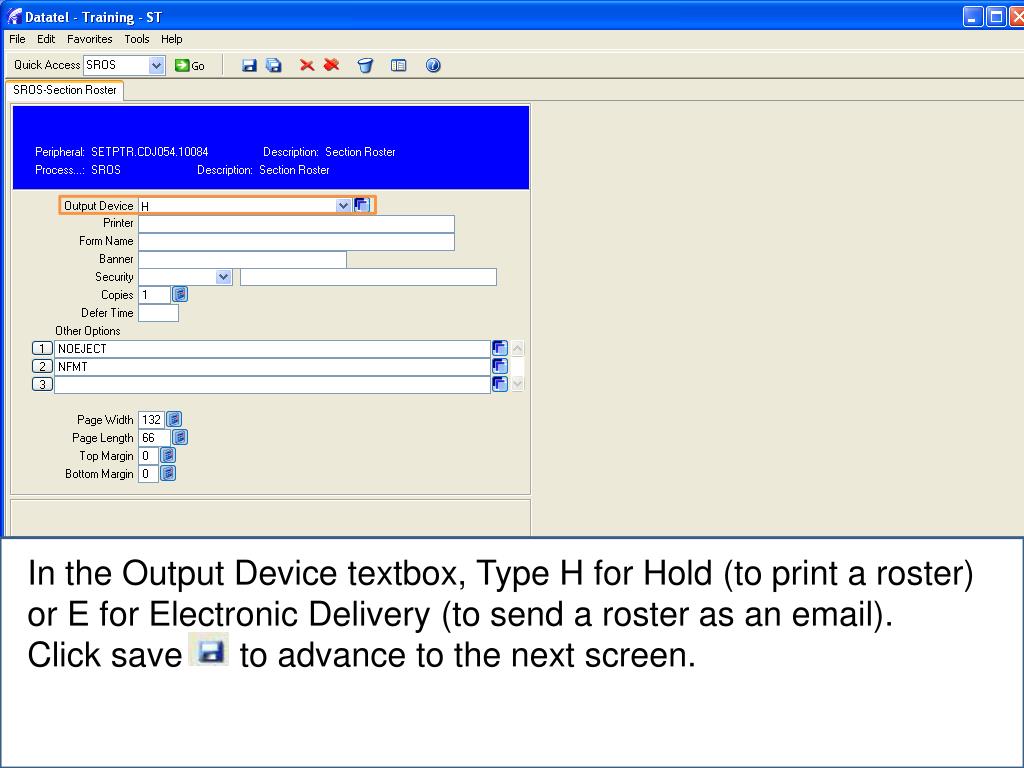
Task: Click row number 1 button in Other Options
Action: tap(42, 349)
